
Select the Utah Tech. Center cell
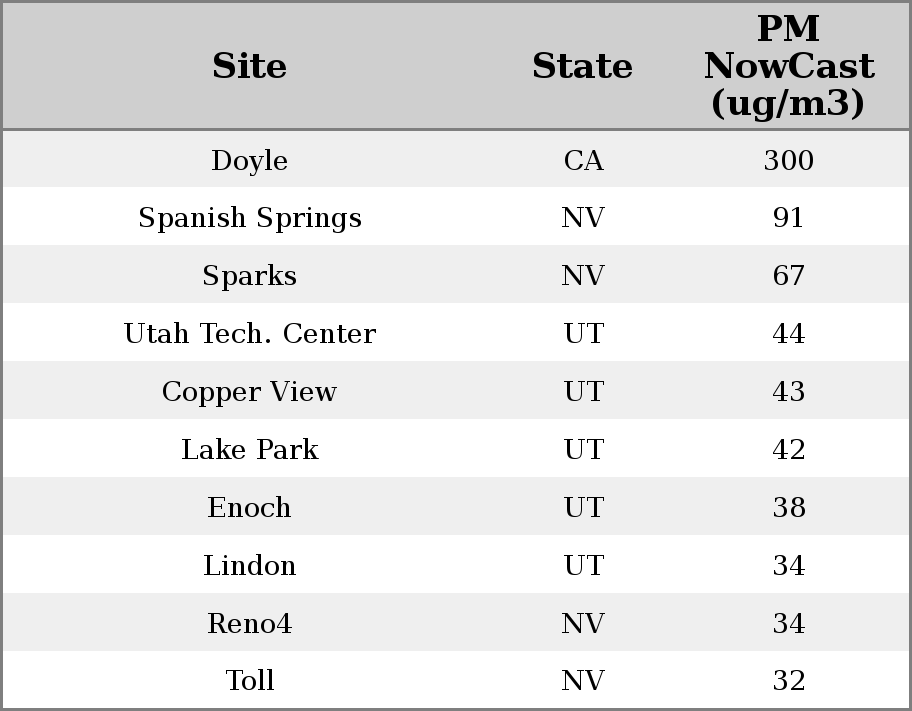coord(250,334)
